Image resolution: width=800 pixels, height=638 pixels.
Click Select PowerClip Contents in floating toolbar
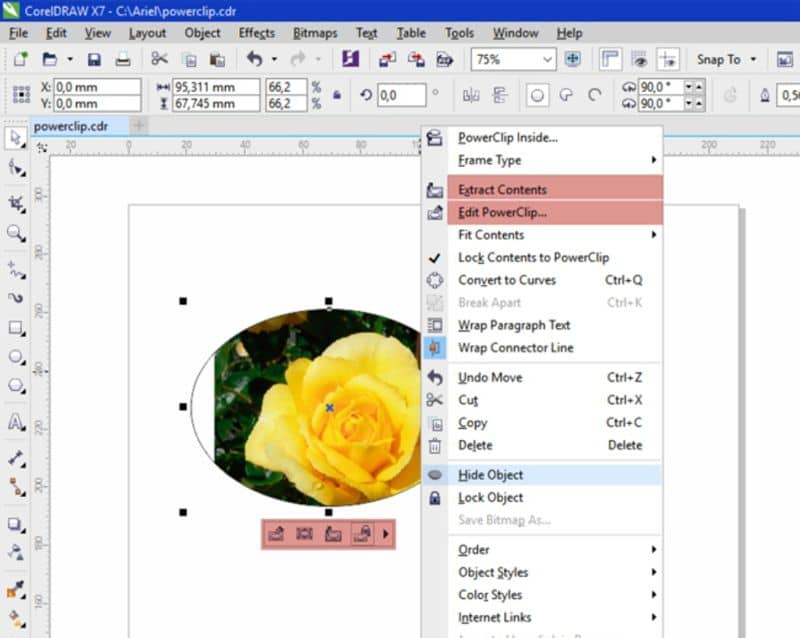click(x=304, y=534)
